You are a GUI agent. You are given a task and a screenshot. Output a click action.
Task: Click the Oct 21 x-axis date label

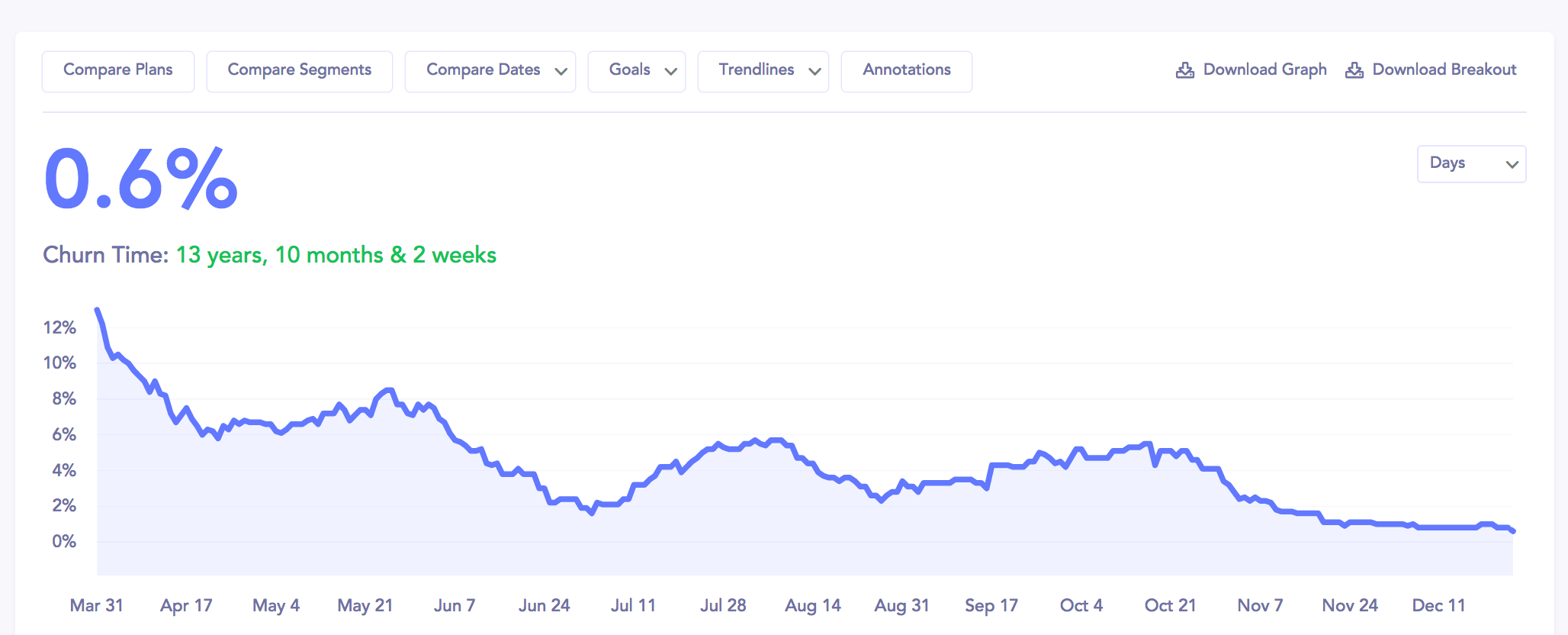click(1170, 605)
